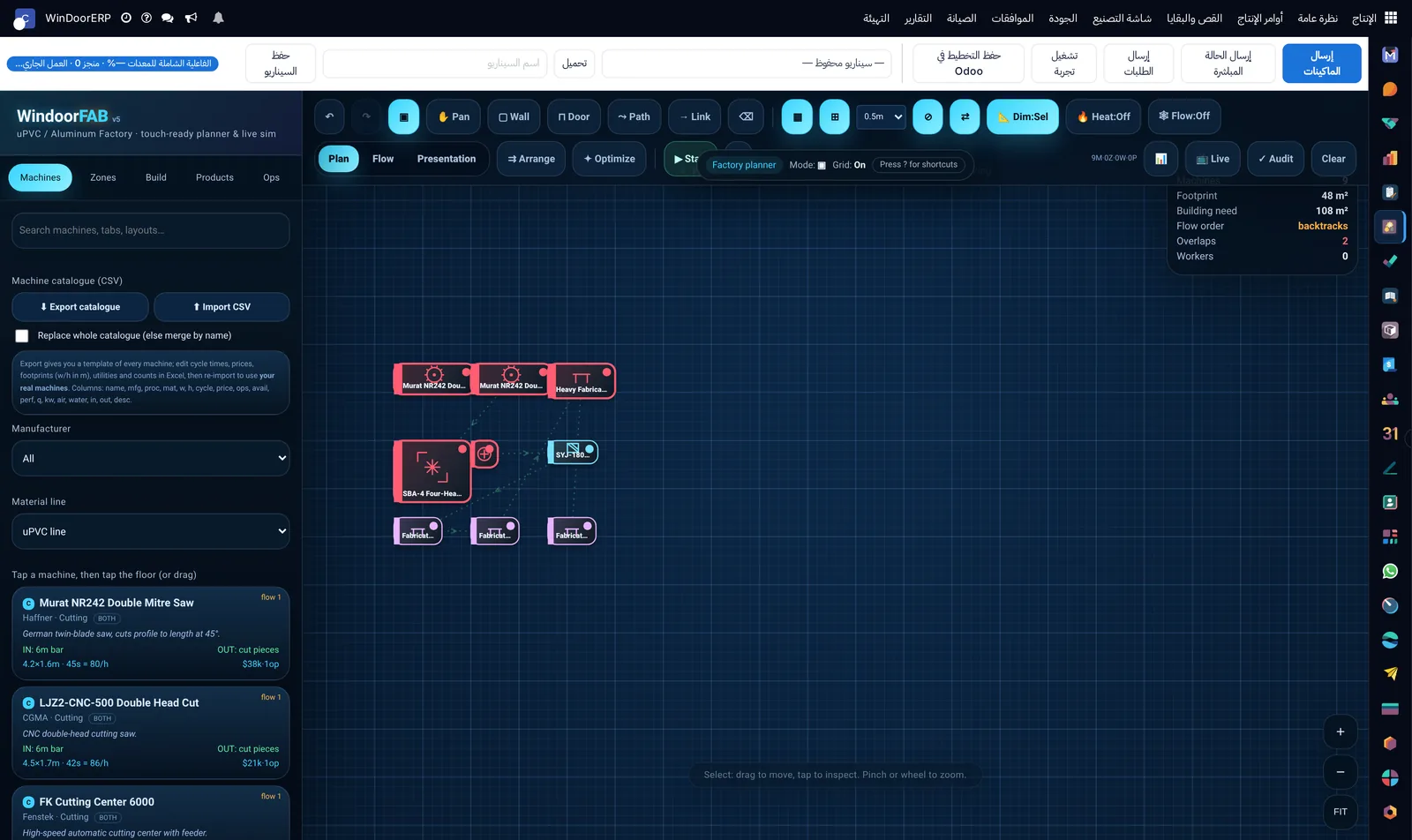1412x840 pixels.
Task: Click the redo arrow in planner toolbar
Action: pyautogui.click(x=366, y=116)
